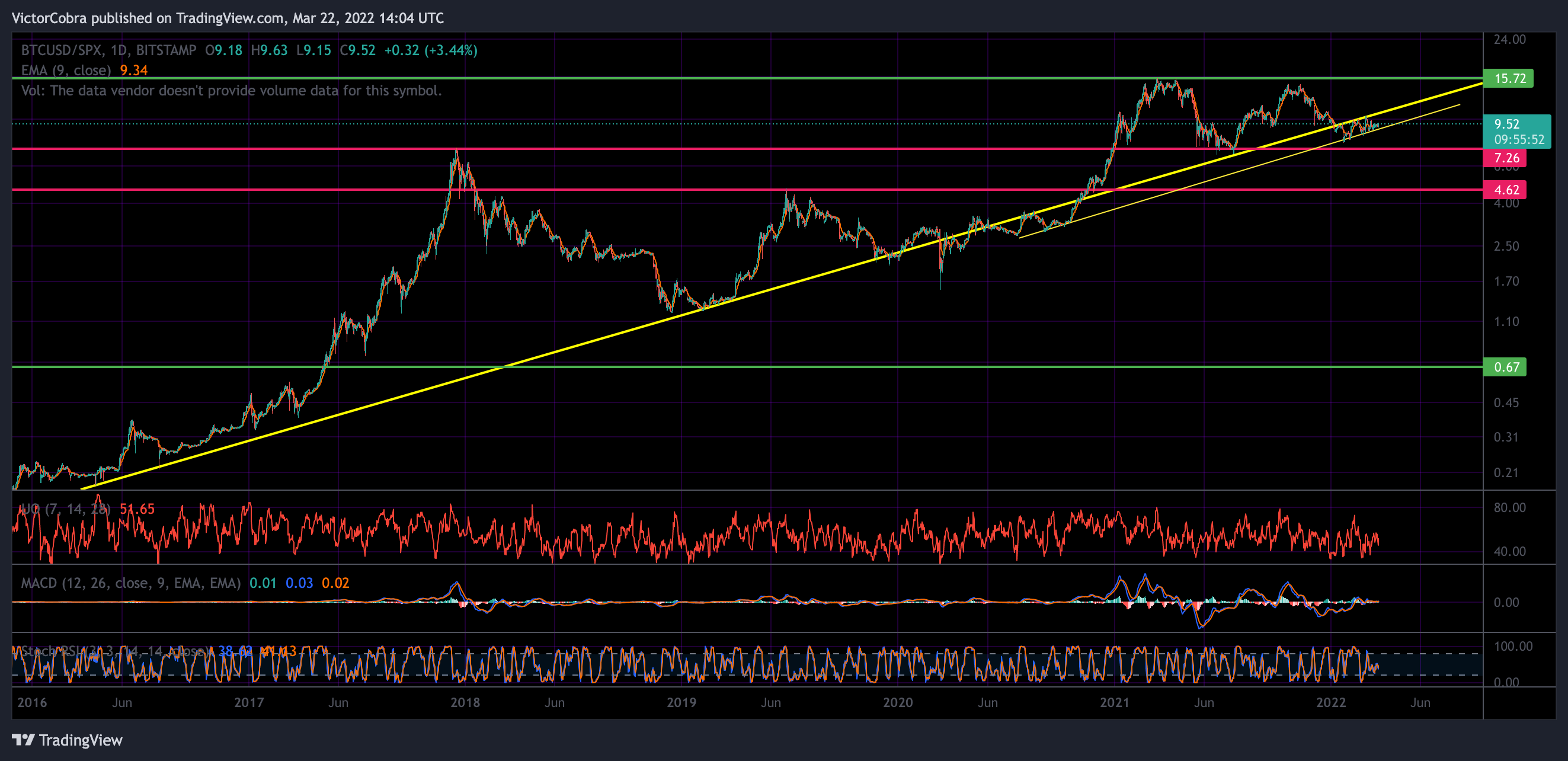Click the MACD blue value 0.03
1568x761 pixels.
(299, 583)
